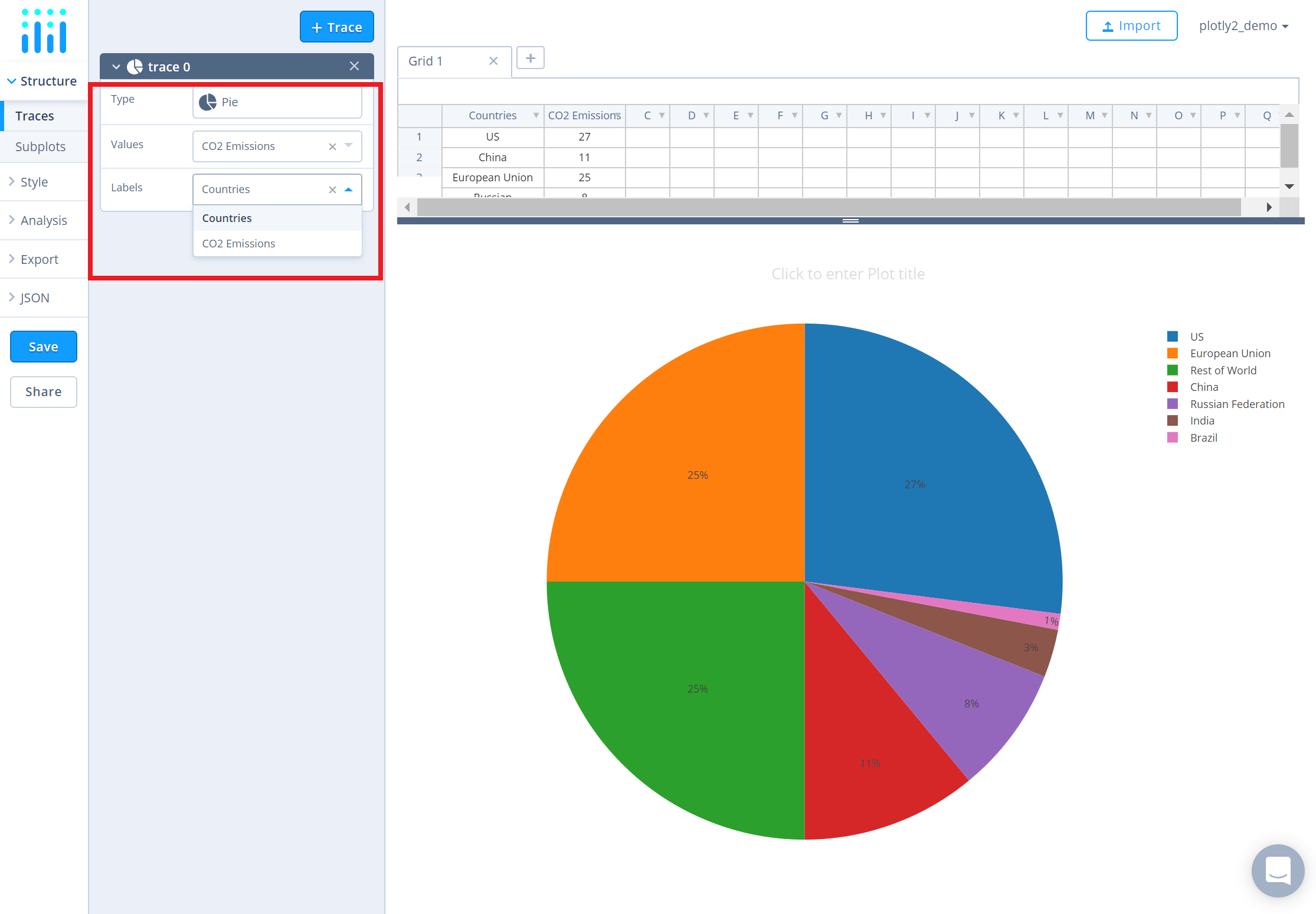Image resolution: width=1316 pixels, height=914 pixels.
Task: Open the chat support bubble
Action: [1278, 870]
